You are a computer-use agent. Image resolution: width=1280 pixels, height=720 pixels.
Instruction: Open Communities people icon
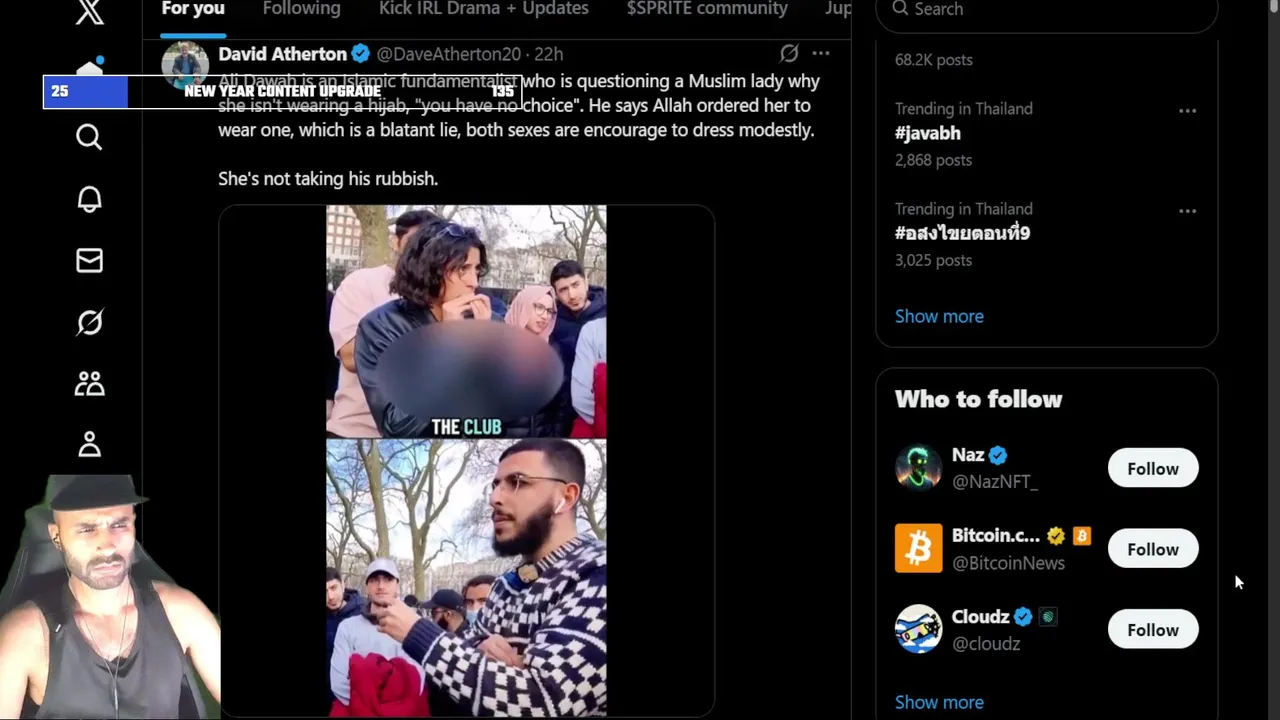pos(89,384)
